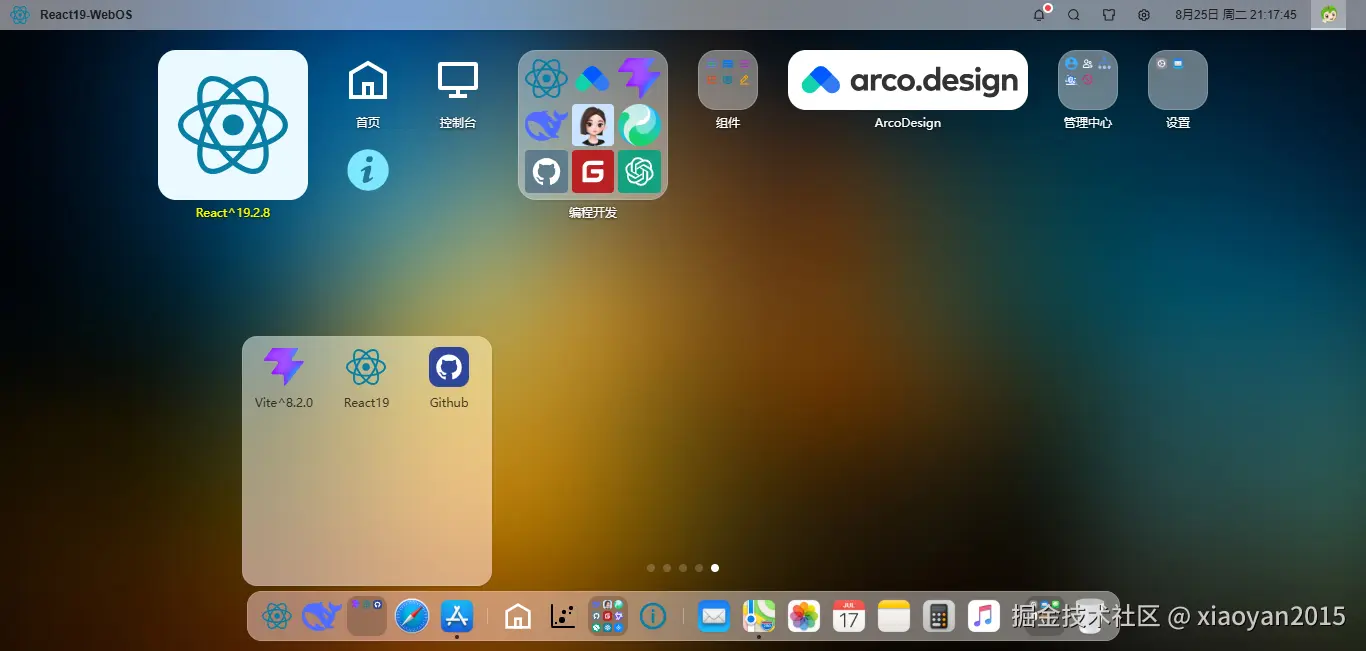Click the 编程开发 folder label
Viewport: 1366px width, 651px height.
(x=593, y=213)
